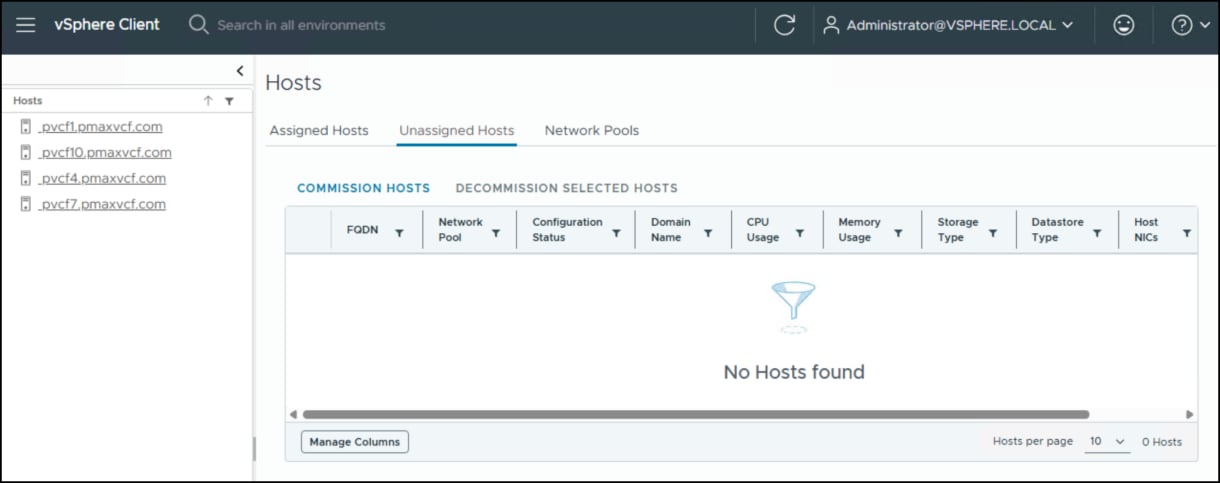Click the user account icon

831,26
